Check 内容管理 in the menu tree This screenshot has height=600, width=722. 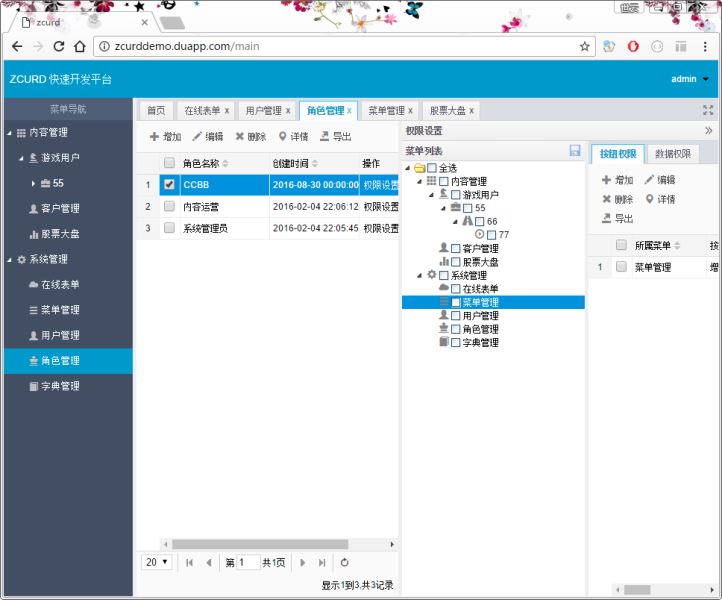click(x=444, y=181)
